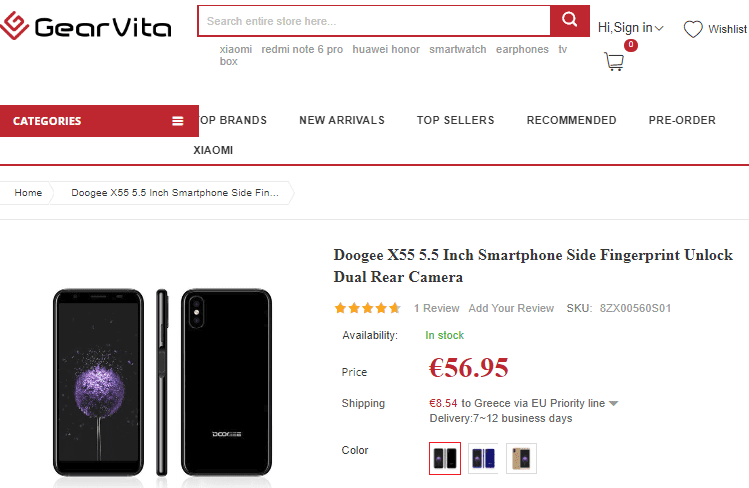Screen dimensions: 749x488
Task: Go to Top Sellers menu item
Action: pos(455,120)
